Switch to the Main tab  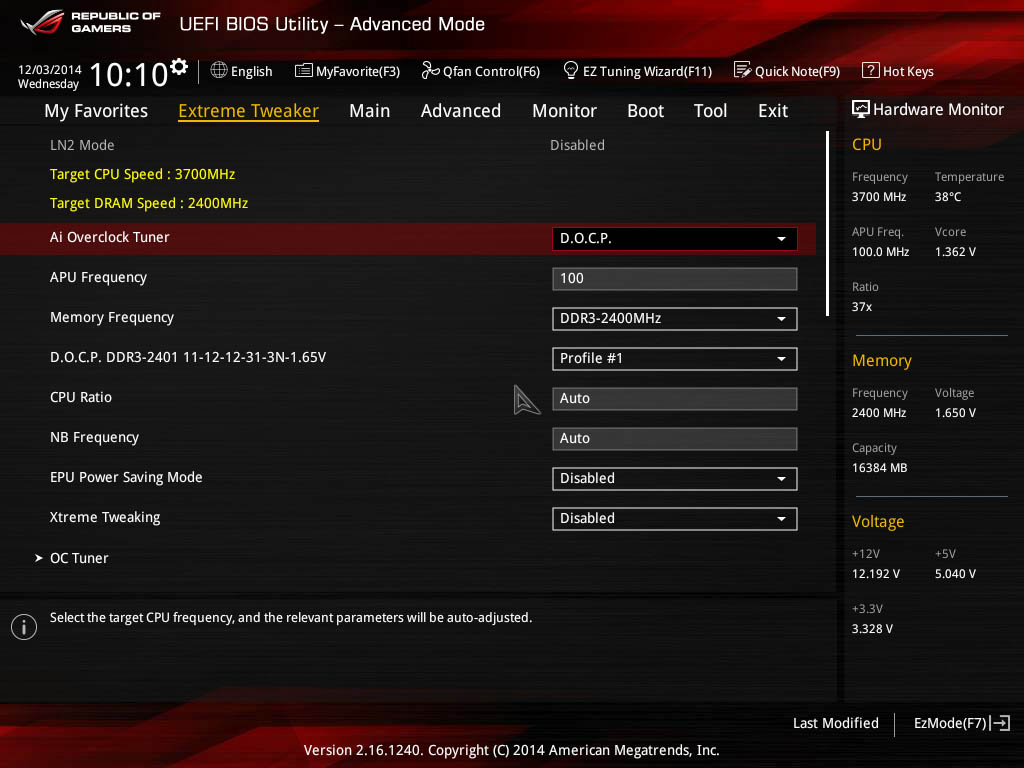pyautogui.click(x=370, y=111)
